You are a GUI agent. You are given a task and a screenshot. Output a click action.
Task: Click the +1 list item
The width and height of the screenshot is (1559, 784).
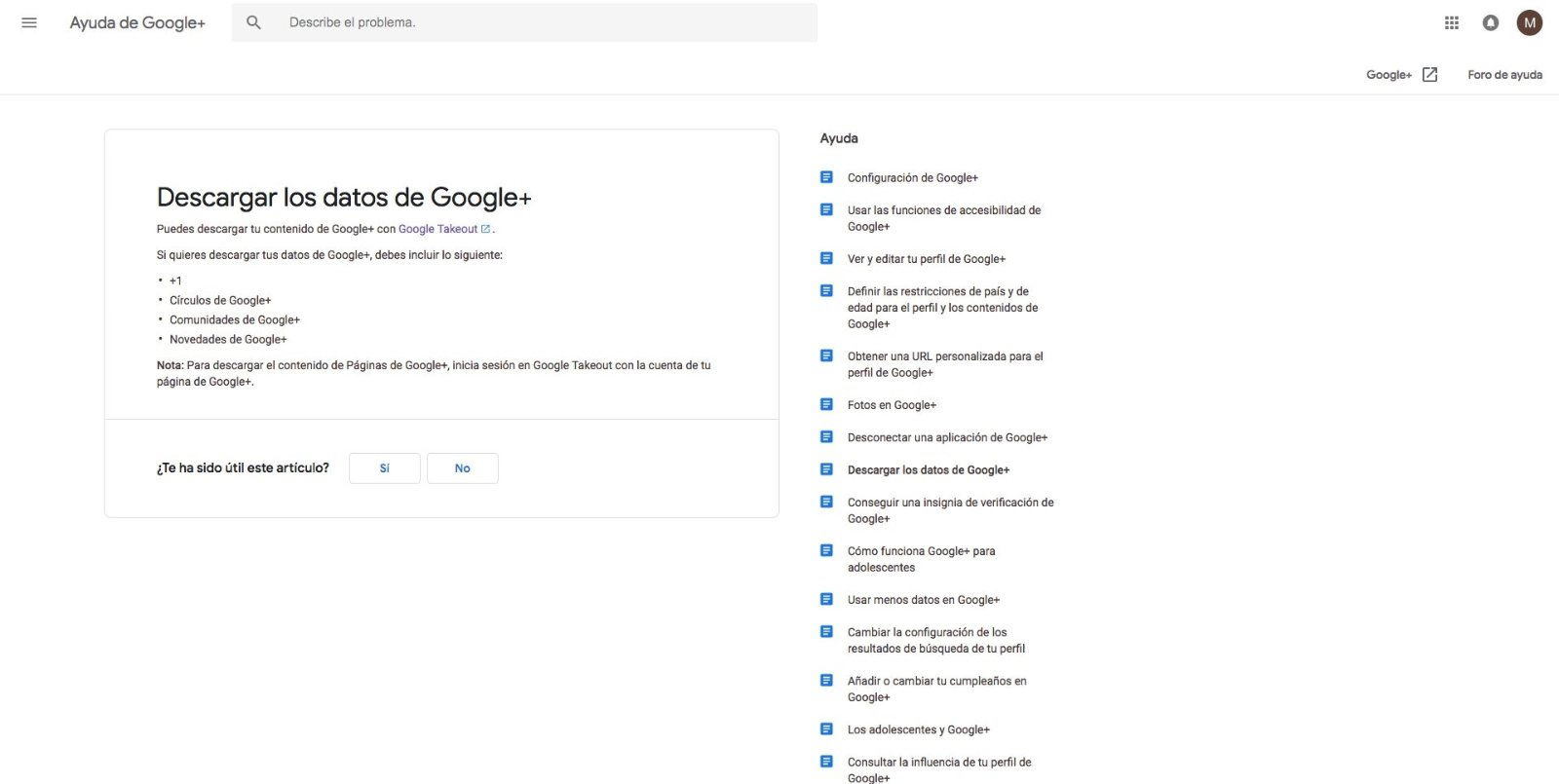point(175,280)
